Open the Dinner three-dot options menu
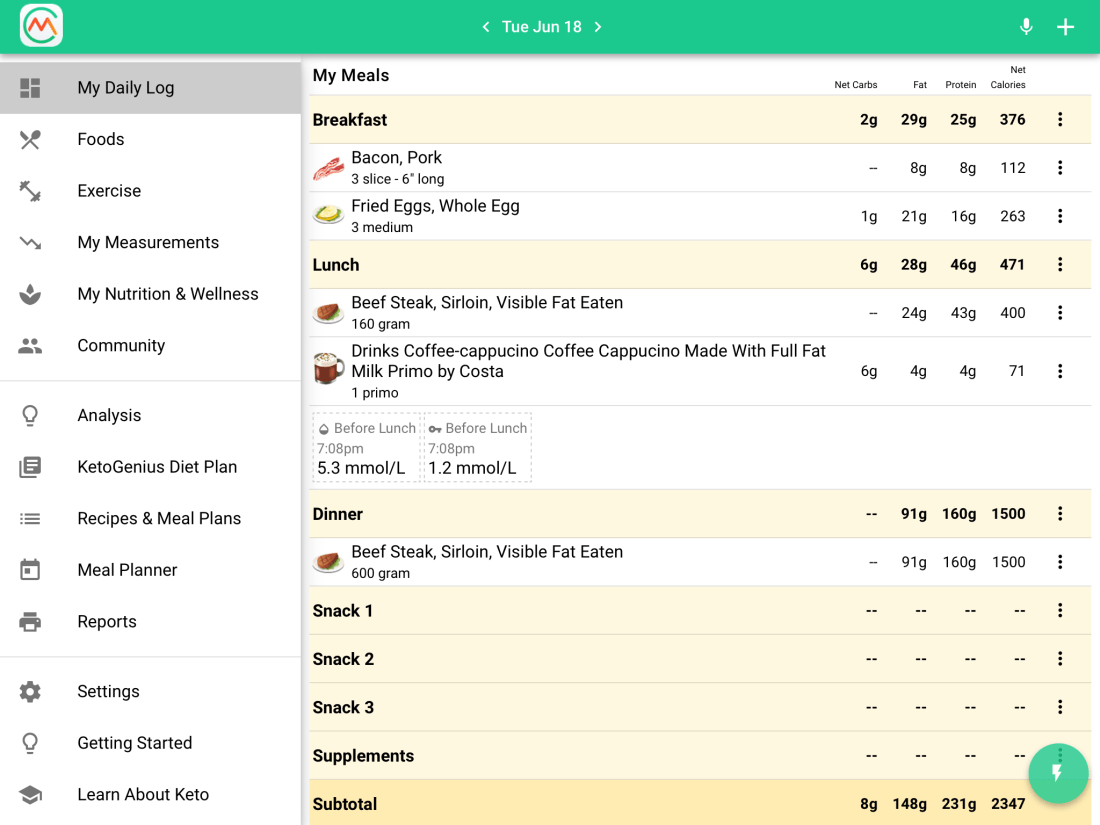Image resolution: width=1100 pixels, height=825 pixels. pyautogui.click(x=1060, y=514)
